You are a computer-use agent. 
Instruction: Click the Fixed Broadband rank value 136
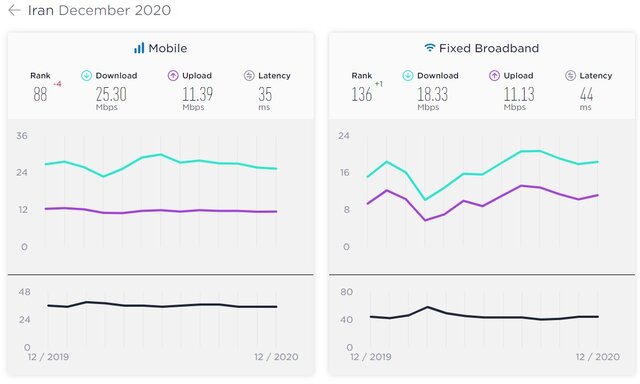[x=362, y=94]
